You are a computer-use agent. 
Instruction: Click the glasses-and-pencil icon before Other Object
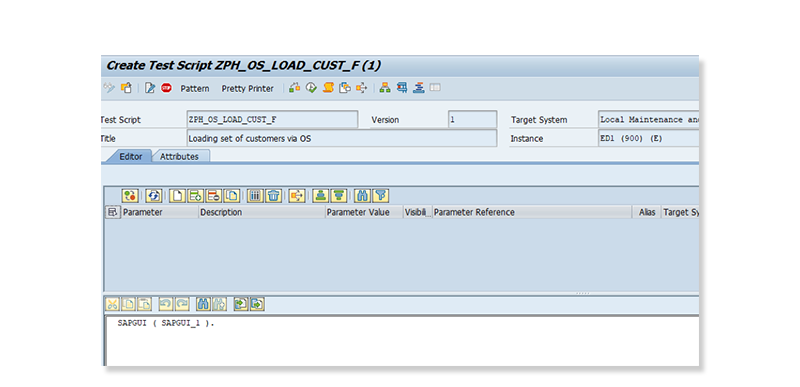pos(109,88)
